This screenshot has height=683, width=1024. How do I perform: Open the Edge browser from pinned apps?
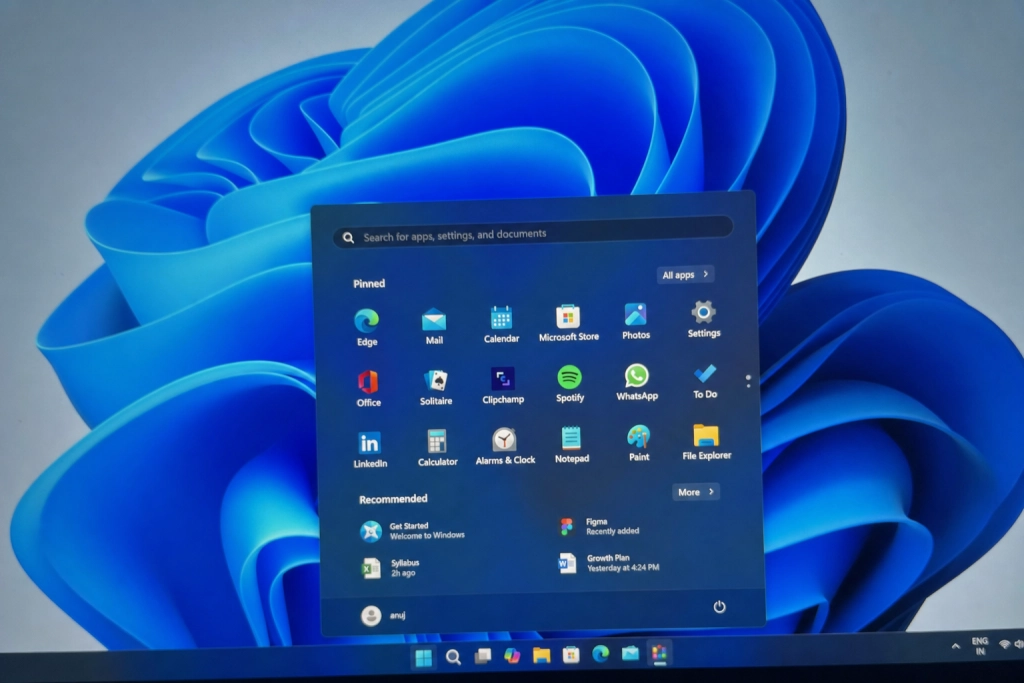coord(367,327)
